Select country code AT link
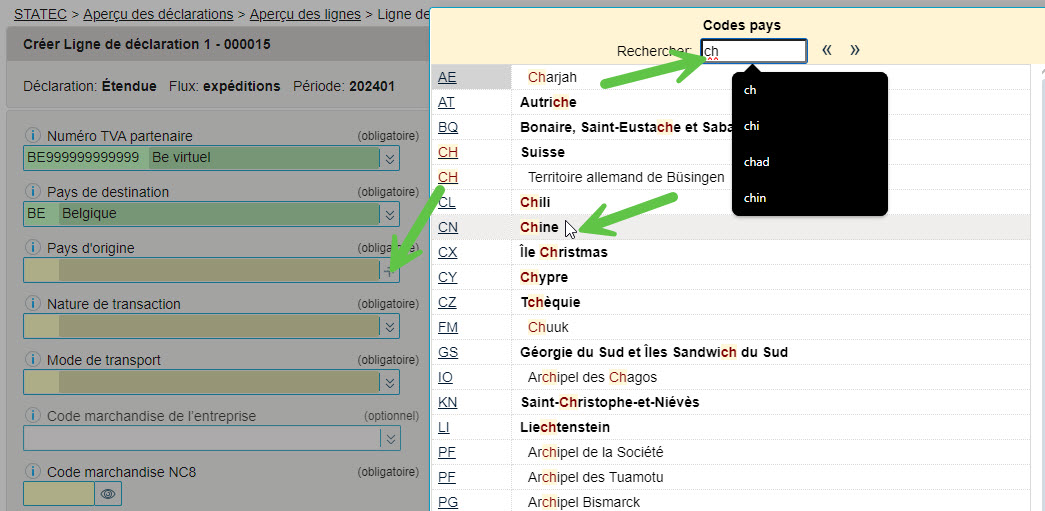1045x511 pixels. pos(447,103)
